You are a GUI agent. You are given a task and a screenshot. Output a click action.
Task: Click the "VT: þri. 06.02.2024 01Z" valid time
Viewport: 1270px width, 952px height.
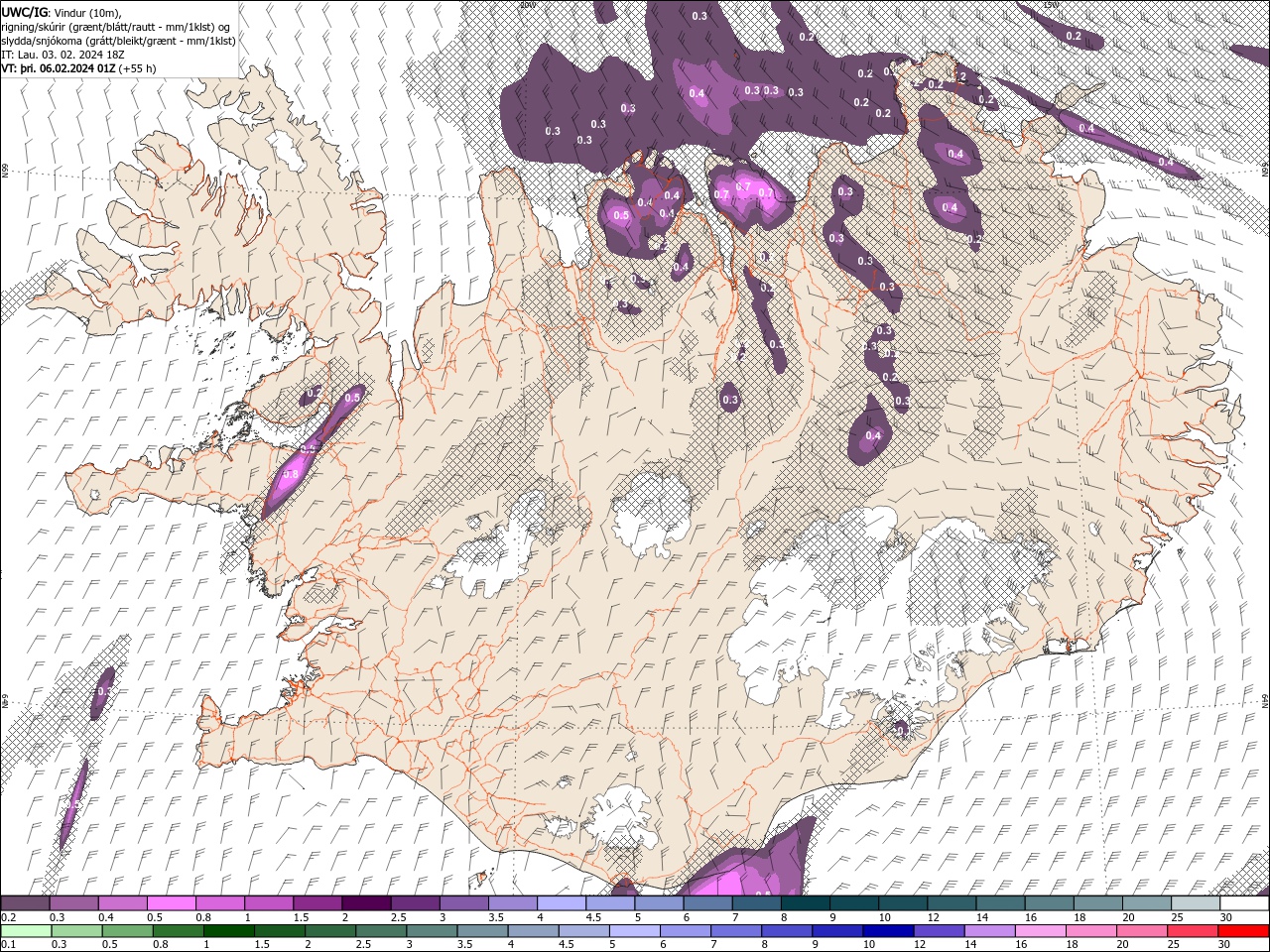60,68
